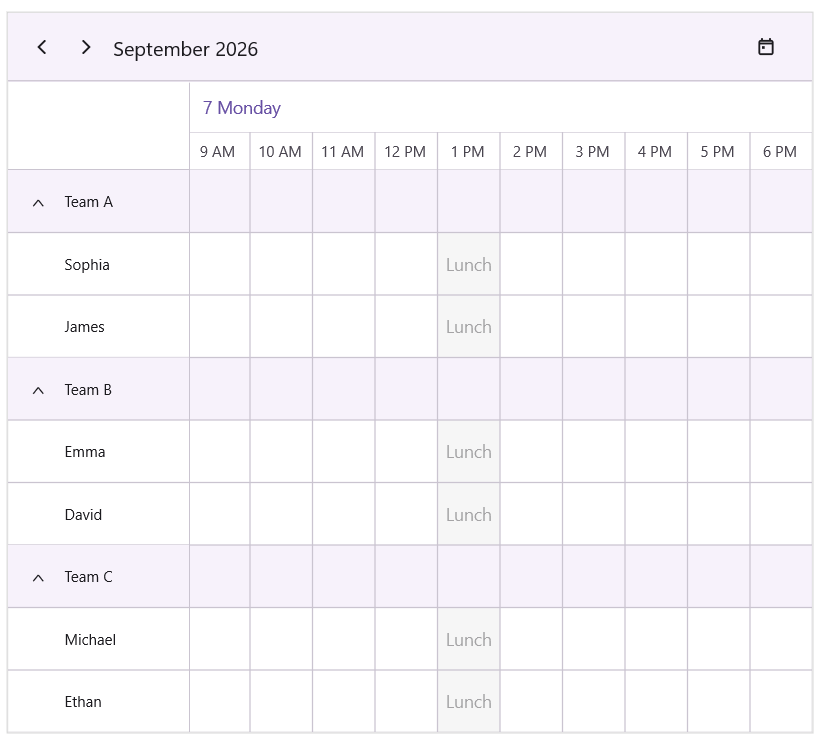Open the calendar today icon
The image size is (820, 740).
coord(766,47)
